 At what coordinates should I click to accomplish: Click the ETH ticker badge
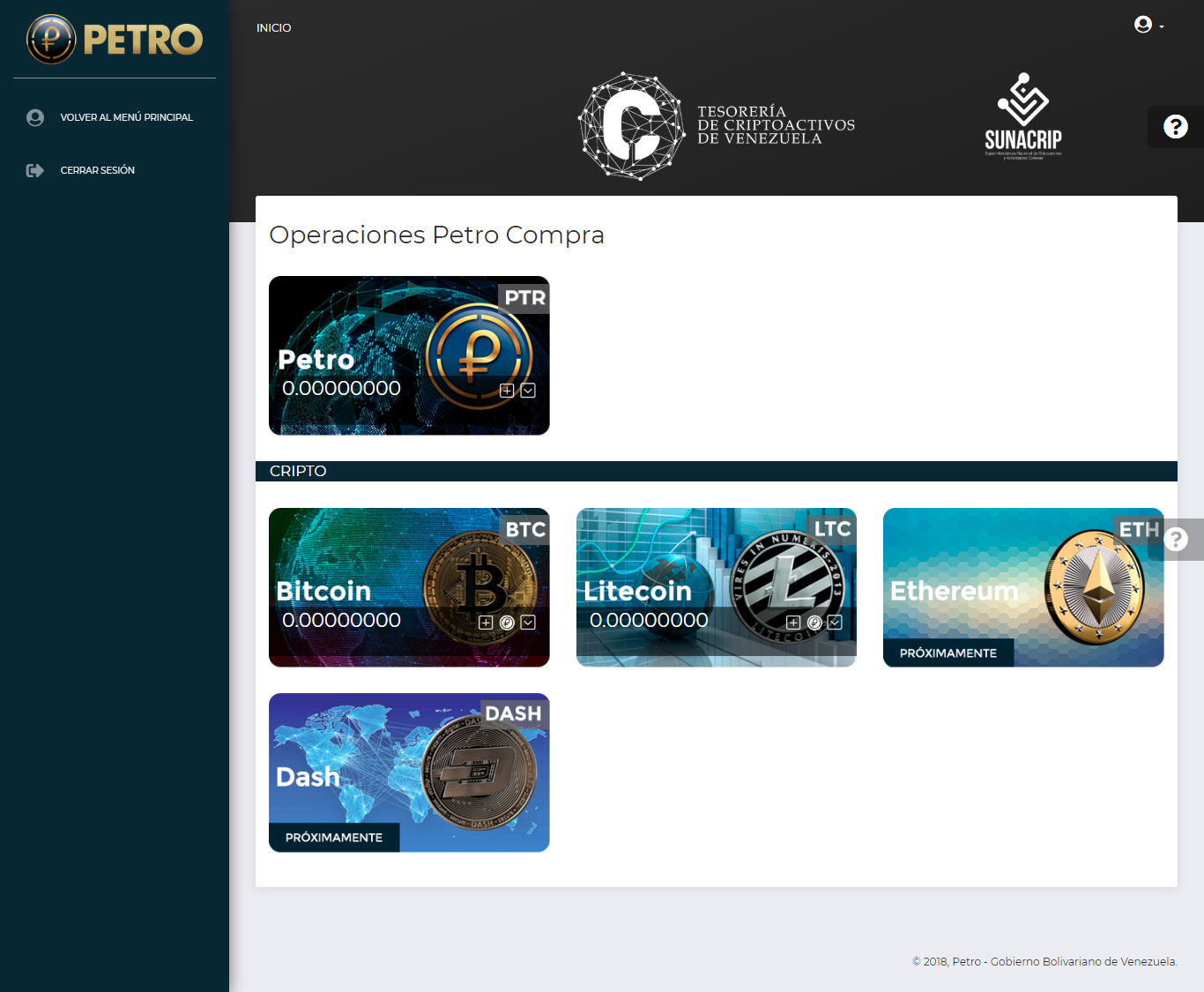(1139, 530)
